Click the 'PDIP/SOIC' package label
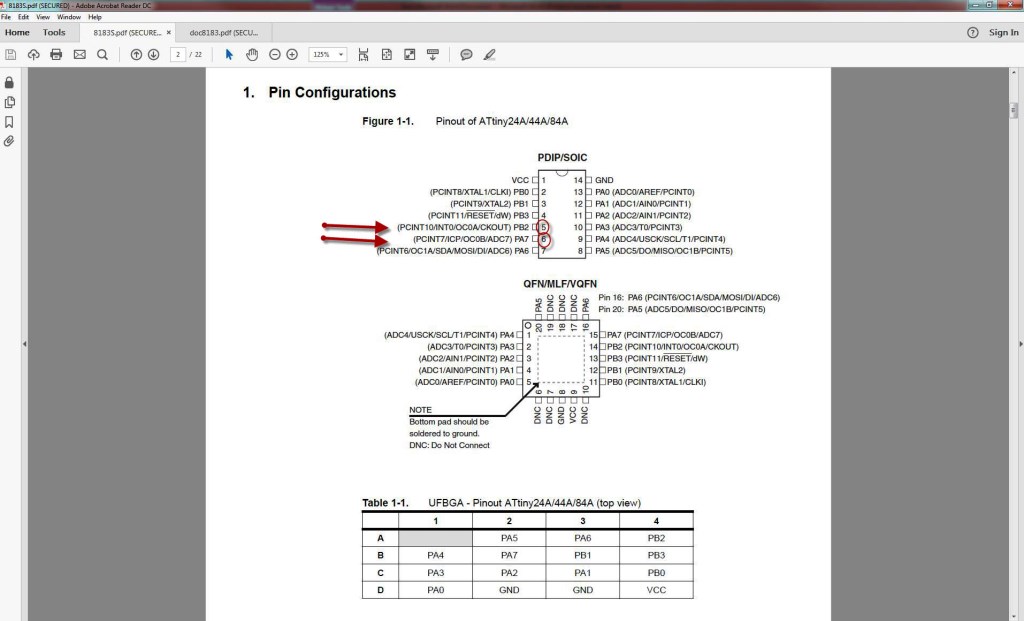Viewport: 1024px width, 621px height. click(562, 158)
